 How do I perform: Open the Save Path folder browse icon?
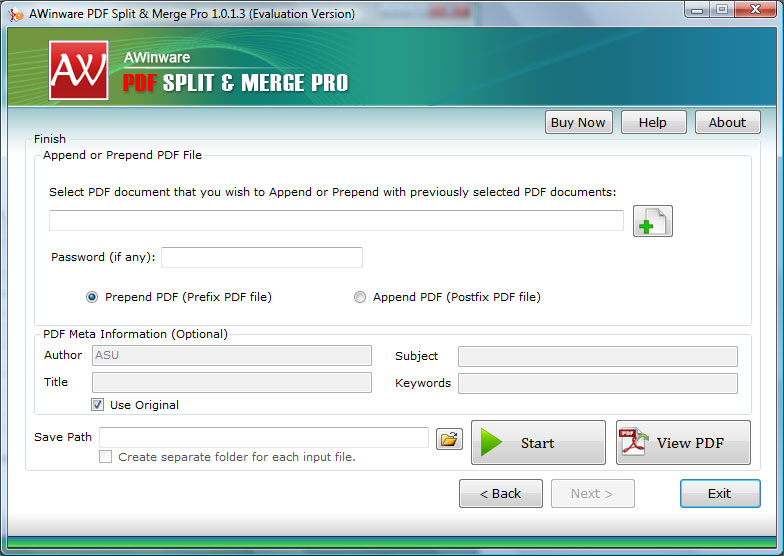(x=449, y=439)
